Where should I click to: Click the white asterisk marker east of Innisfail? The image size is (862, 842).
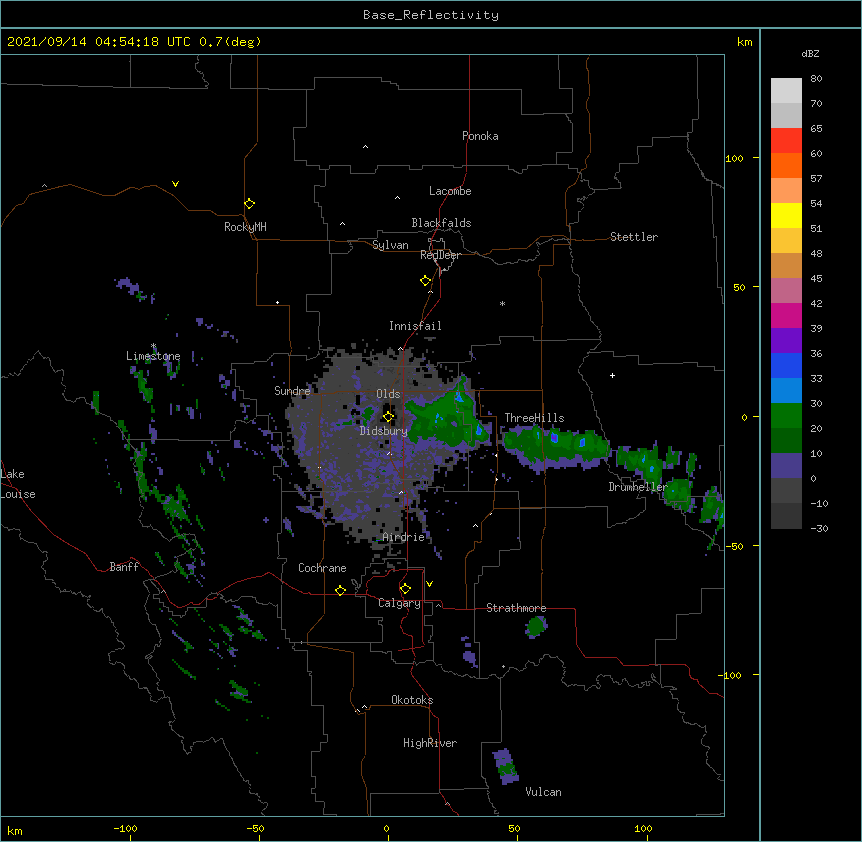point(502,303)
